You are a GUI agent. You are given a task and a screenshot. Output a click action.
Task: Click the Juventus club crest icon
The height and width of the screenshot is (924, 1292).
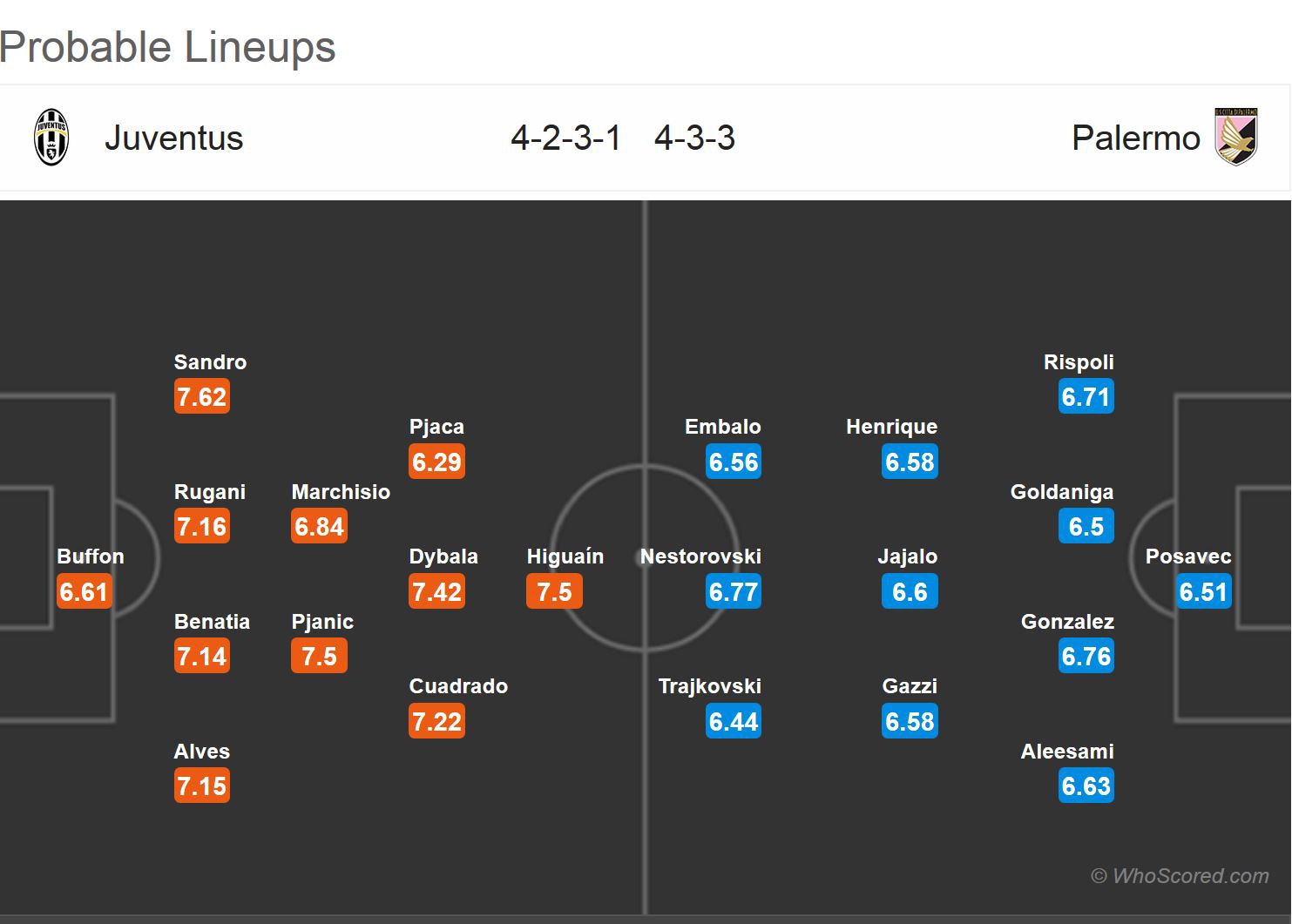point(51,138)
